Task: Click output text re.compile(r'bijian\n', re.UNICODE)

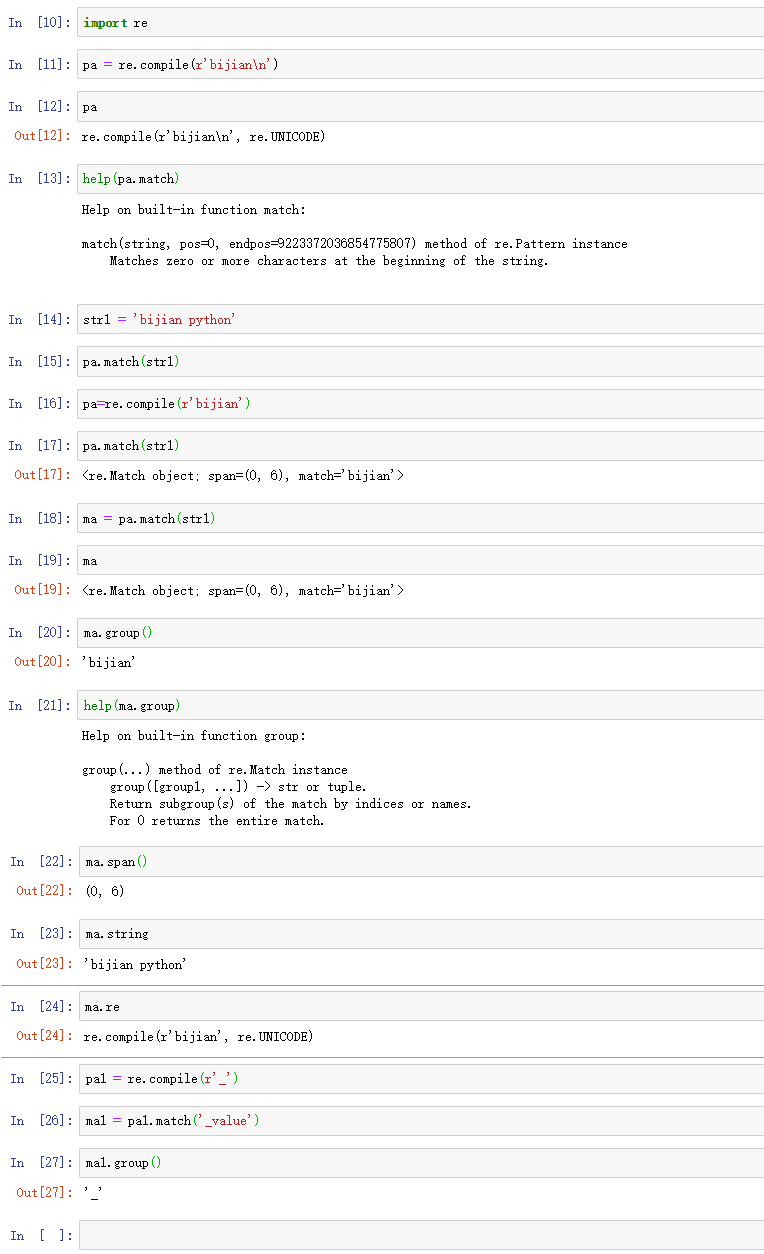Action: tap(203, 136)
